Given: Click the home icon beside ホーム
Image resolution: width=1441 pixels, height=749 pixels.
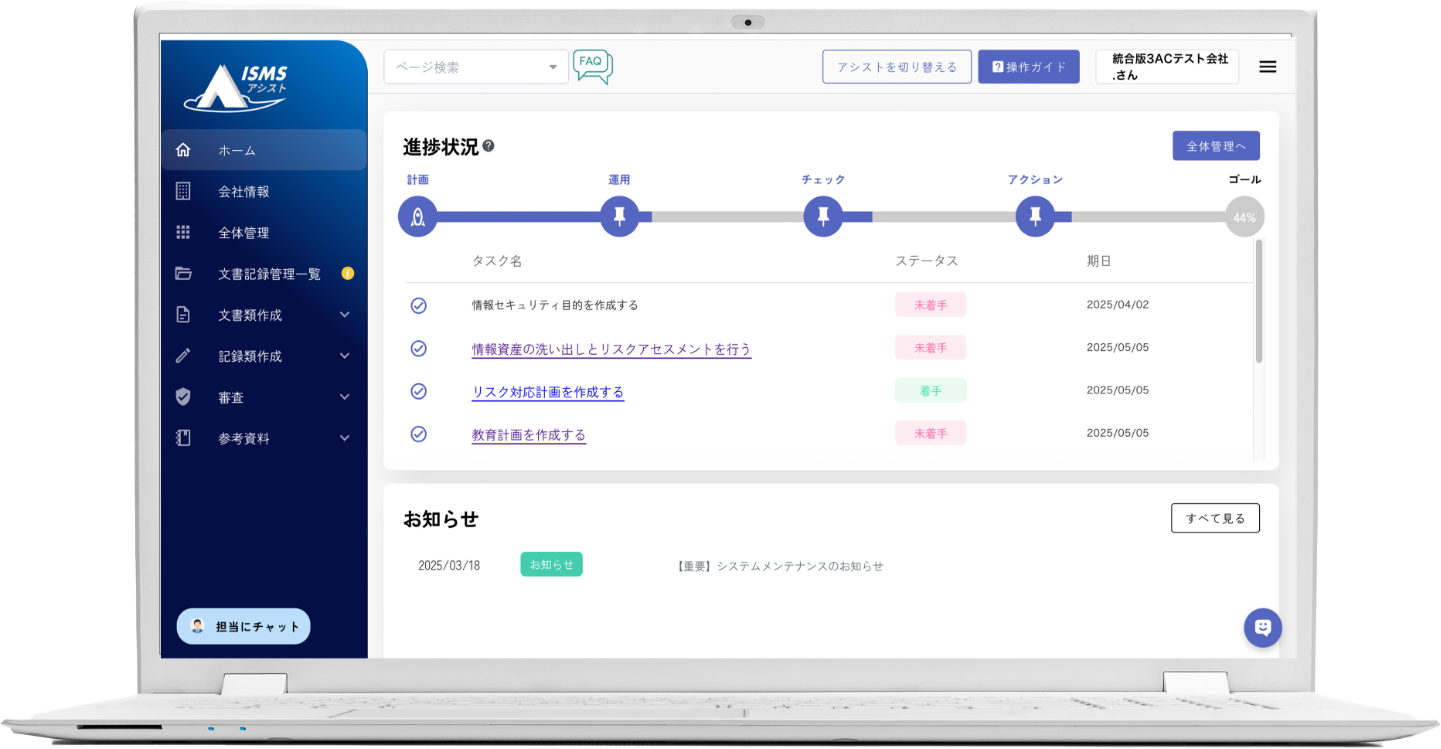Looking at the screenshot, I should (183, 150).
